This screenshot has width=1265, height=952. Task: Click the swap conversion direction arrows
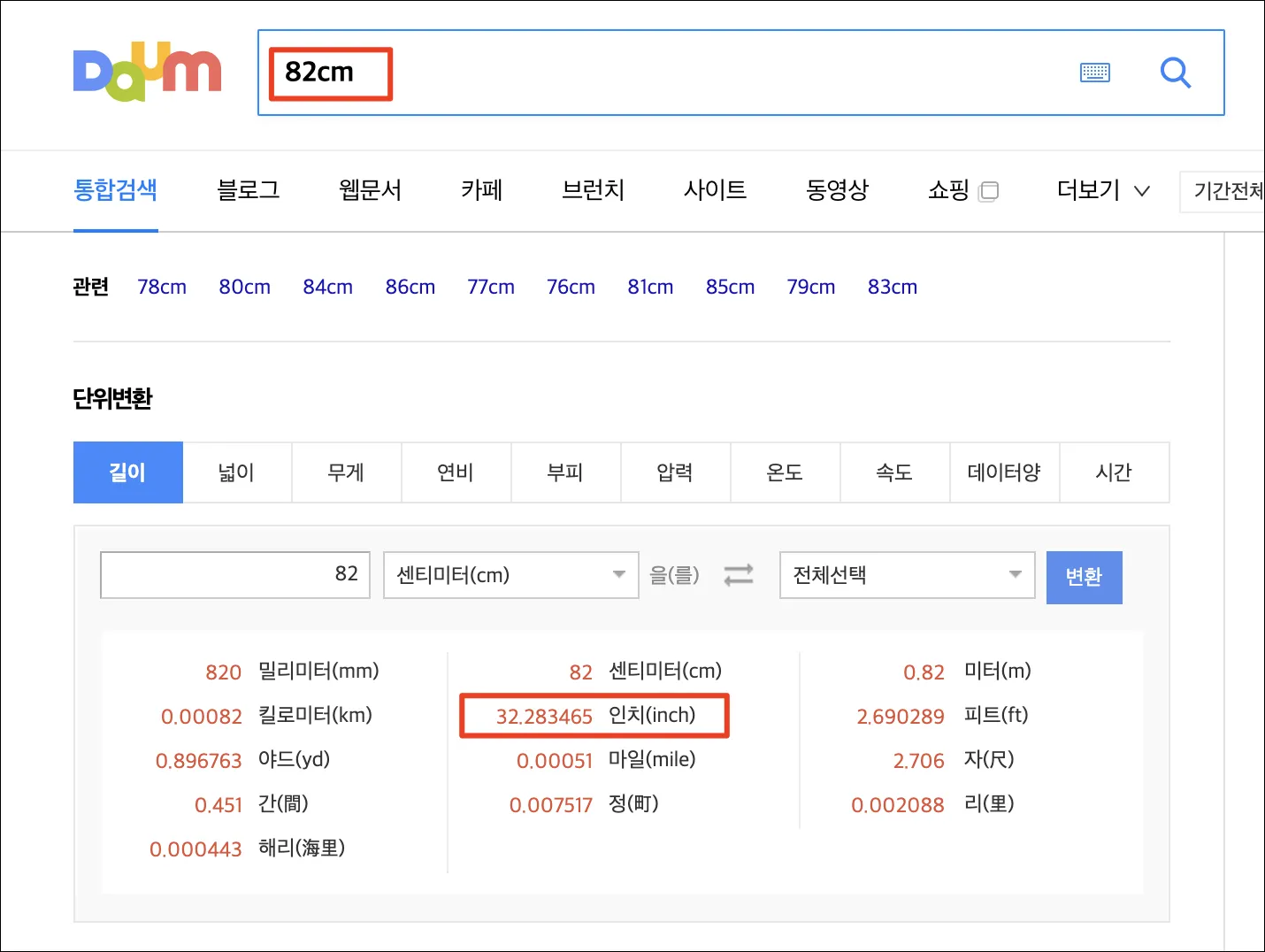pyautogui.click(x=739, y=575)
